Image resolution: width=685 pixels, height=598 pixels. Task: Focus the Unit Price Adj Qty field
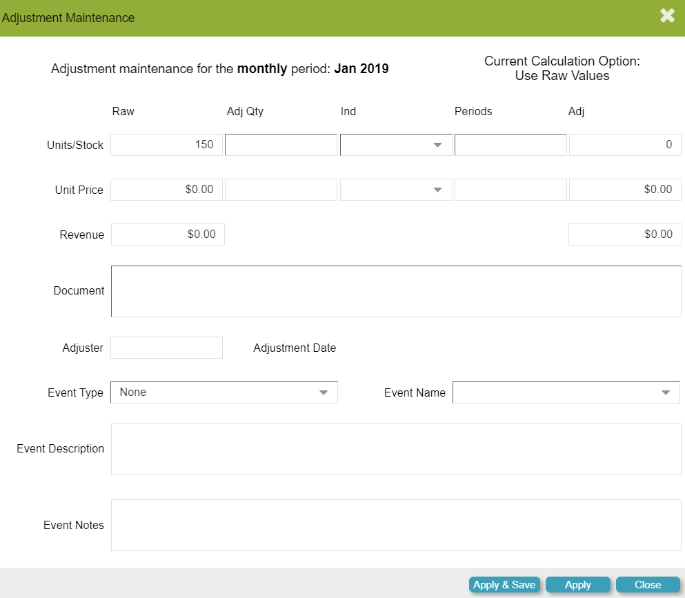[x=281, y=189]
